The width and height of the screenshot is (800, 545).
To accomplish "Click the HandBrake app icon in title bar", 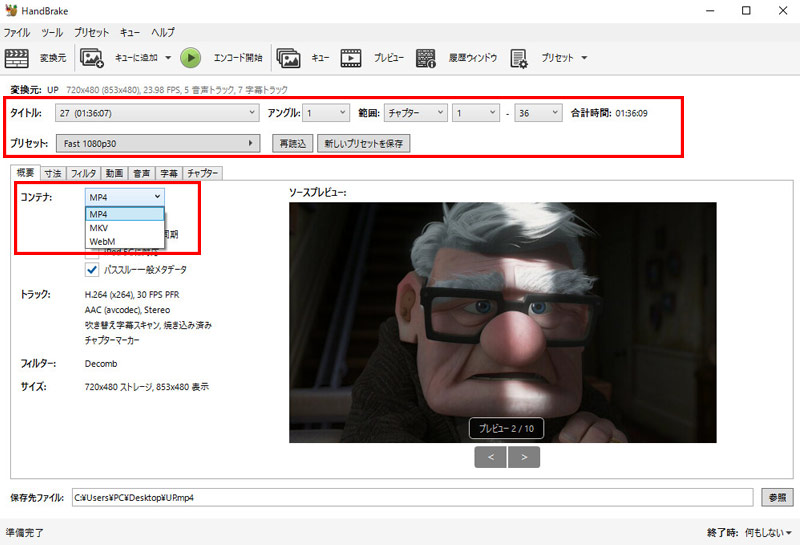I will click(x=11, y=11).
